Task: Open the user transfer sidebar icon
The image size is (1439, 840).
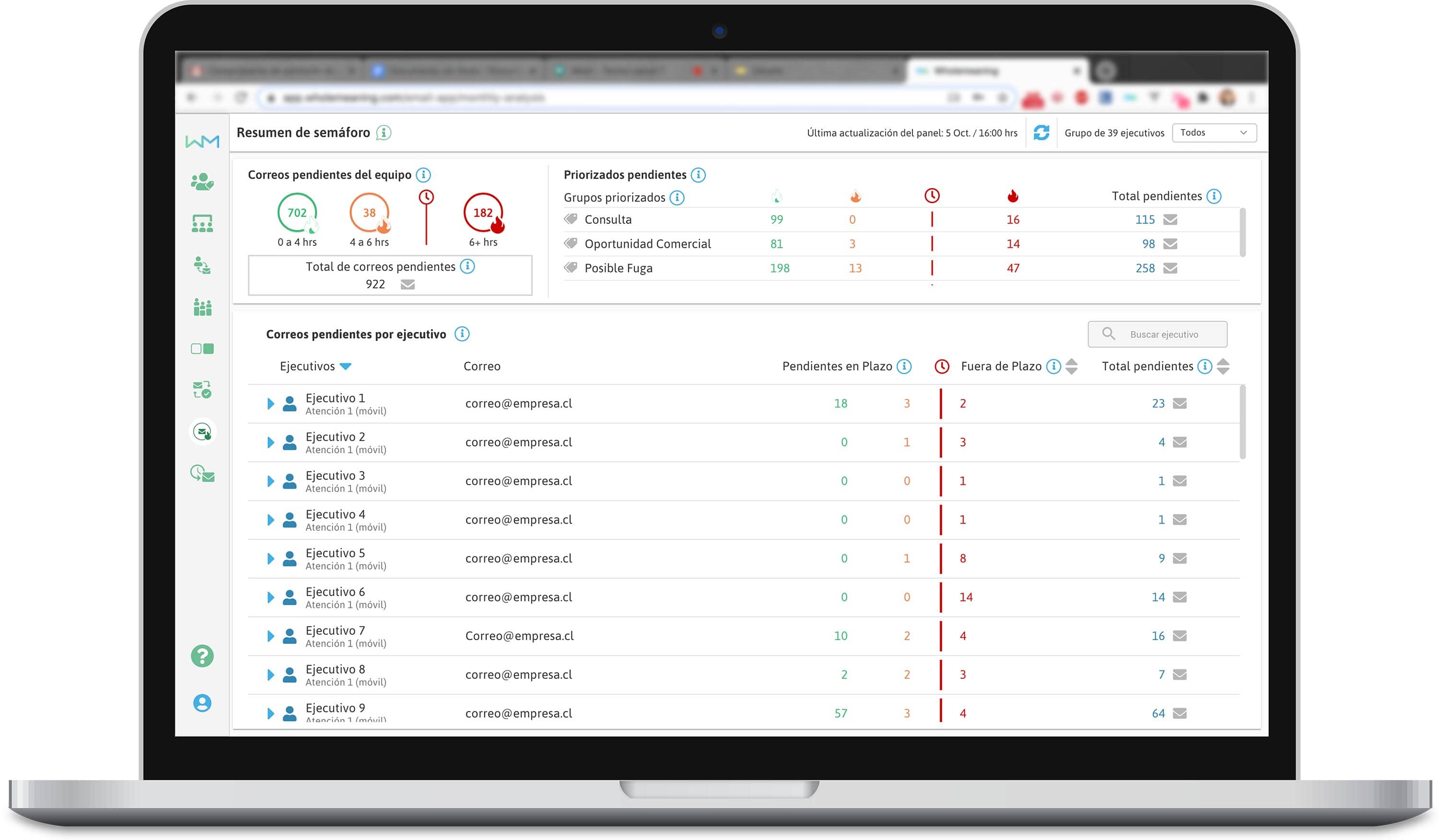Action: point(202,265)
